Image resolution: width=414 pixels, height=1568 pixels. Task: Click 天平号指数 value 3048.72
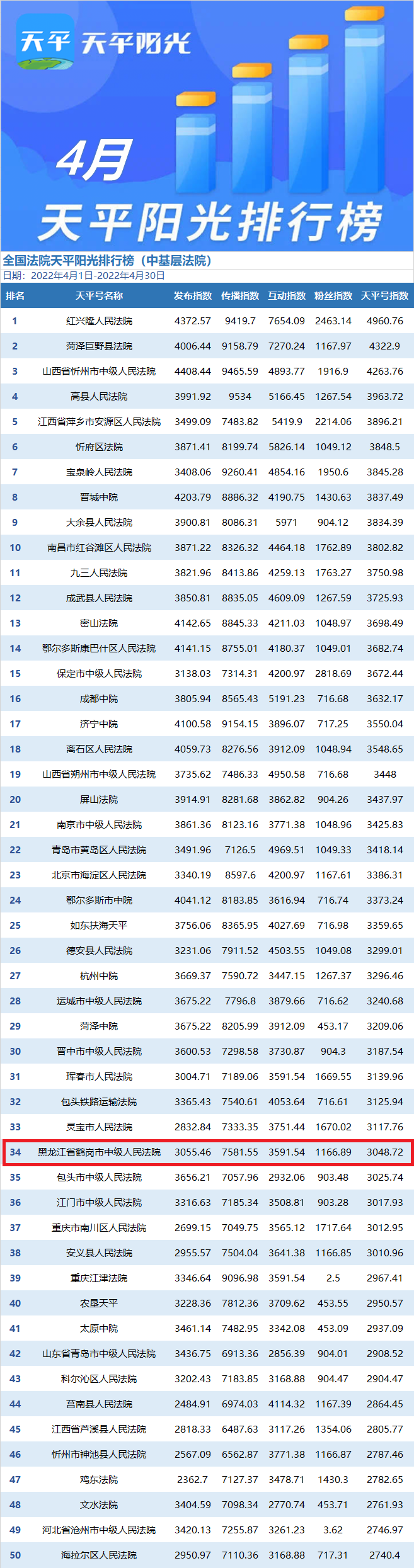pos(385,1152)
